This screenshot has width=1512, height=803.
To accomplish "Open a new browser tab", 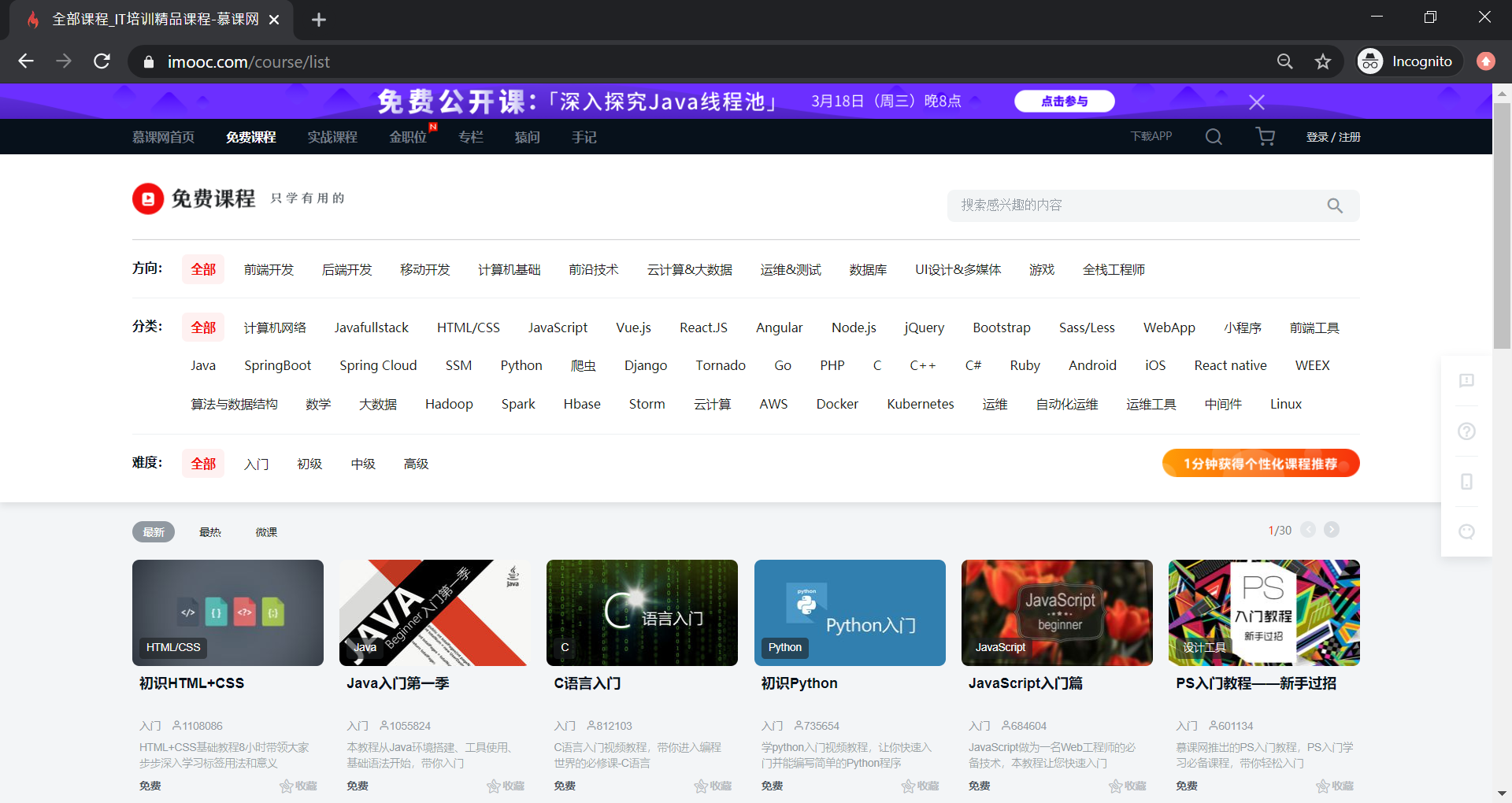I will click(318, 20).
